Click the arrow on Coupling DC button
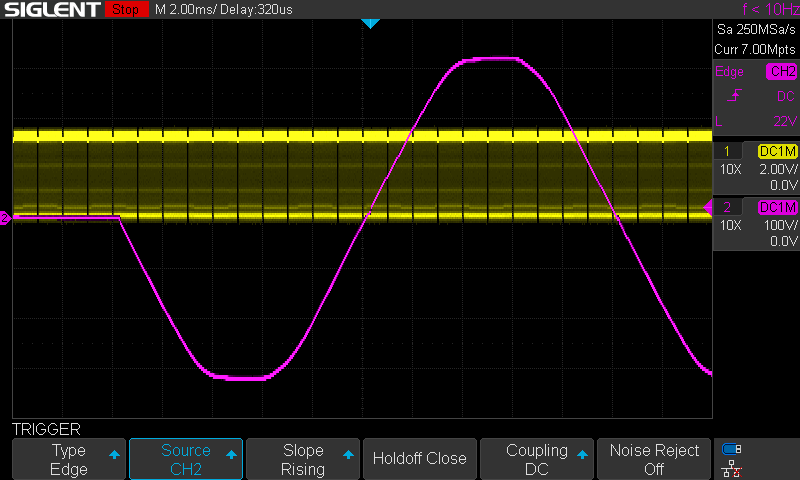Image resolution: width=800 pixels, height=480 pixels. (582, 454)
